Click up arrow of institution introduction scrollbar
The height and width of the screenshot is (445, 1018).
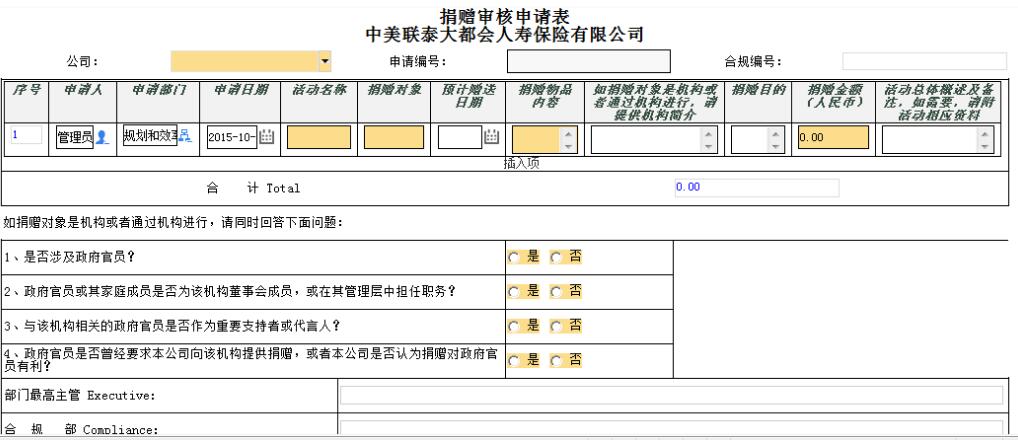(x=708, y=133)
